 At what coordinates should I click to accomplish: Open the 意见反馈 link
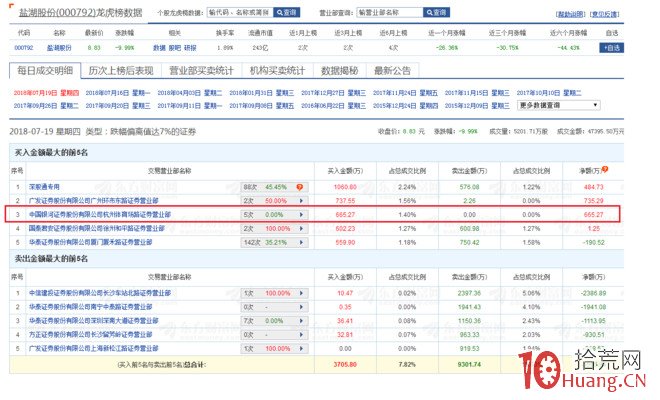click(605, 14)
